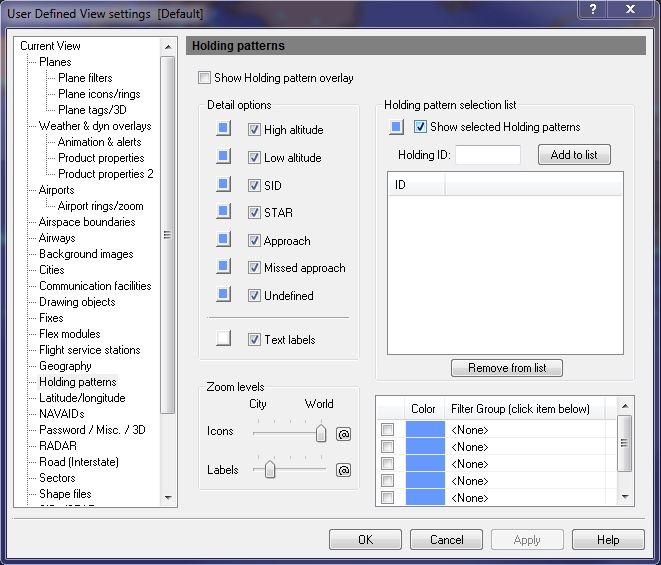The height and width of the screenshot is (565, 661).
Task: Toggle Show selected Holding patterns checkbox
Action: click(x=421, y=127)
